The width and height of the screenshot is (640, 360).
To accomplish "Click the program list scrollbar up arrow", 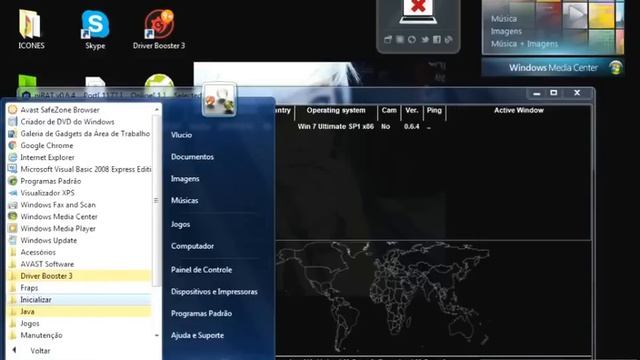I will [x=156, y=110].
